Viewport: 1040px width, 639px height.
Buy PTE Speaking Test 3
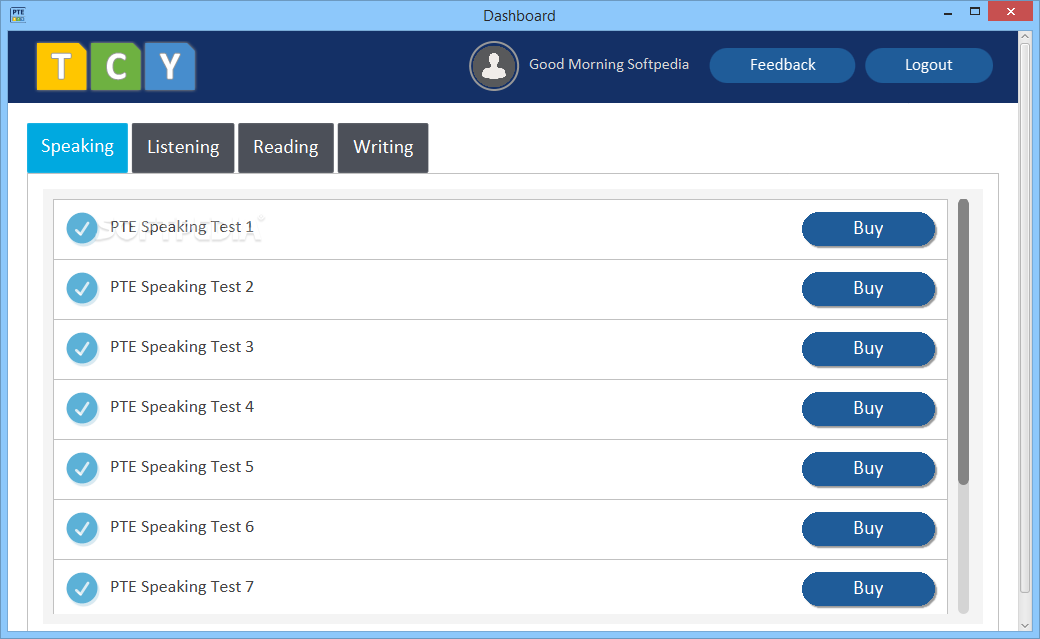click(x=868, y=349)
